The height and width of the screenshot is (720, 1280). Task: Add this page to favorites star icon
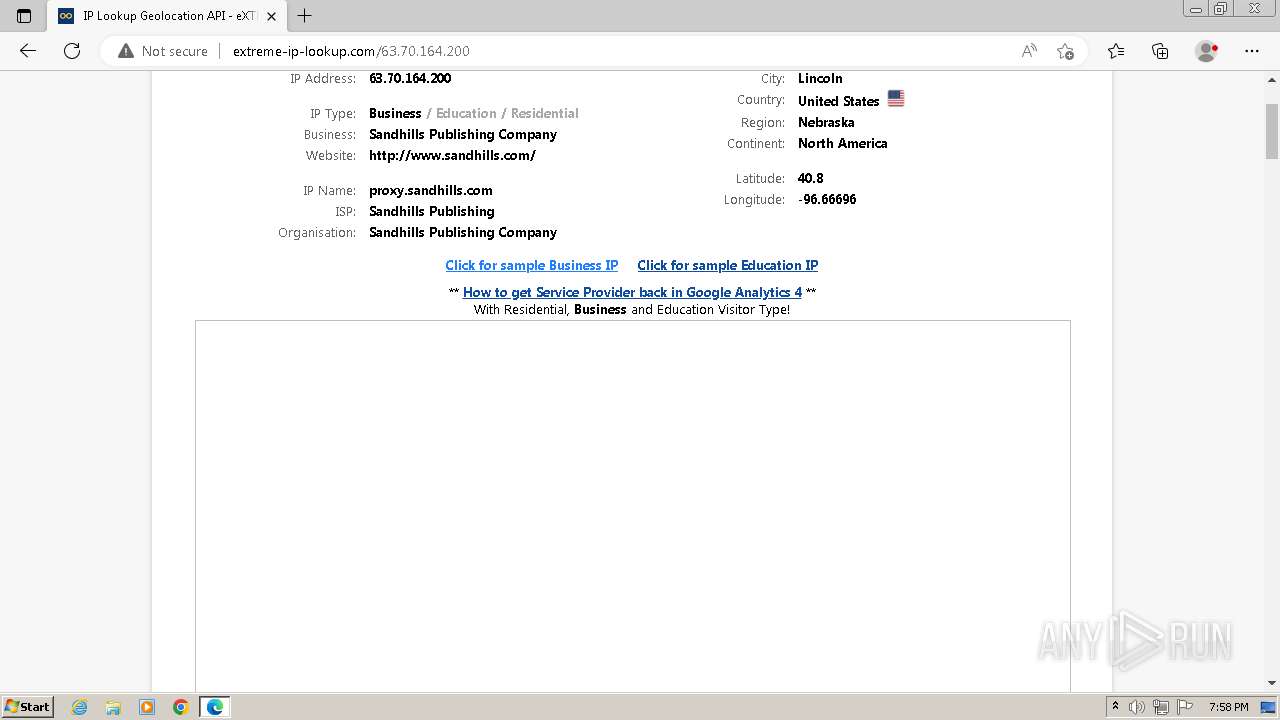coord(1065,51)
